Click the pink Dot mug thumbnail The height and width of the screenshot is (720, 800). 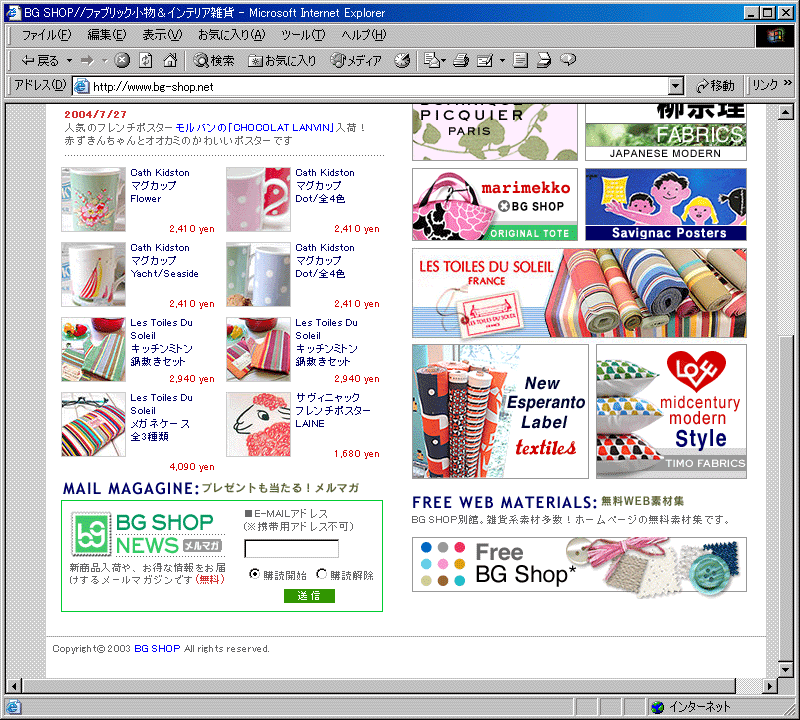258,200
